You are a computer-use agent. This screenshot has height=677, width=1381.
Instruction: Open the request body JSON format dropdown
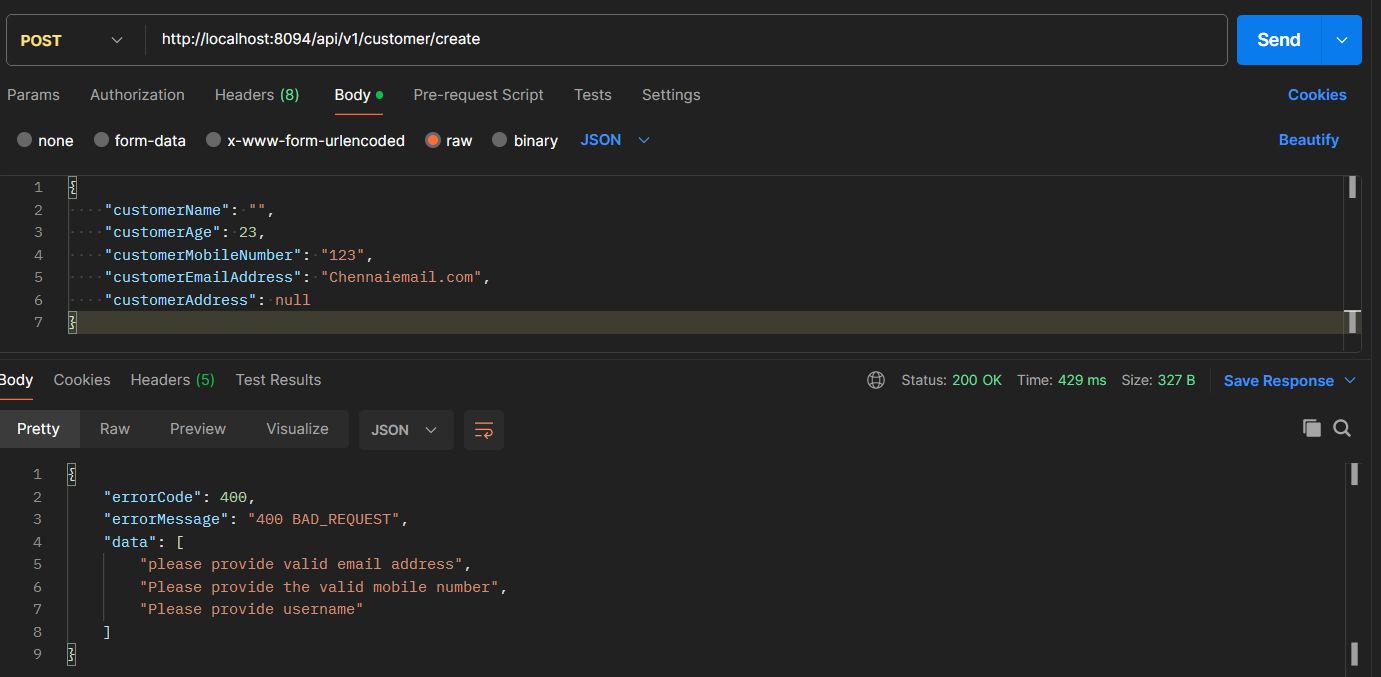pos(615,140)
